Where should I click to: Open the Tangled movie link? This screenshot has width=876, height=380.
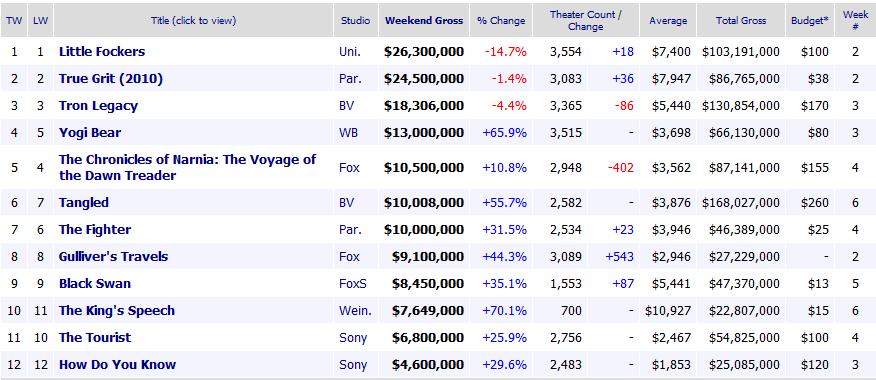tap(84, 202)
